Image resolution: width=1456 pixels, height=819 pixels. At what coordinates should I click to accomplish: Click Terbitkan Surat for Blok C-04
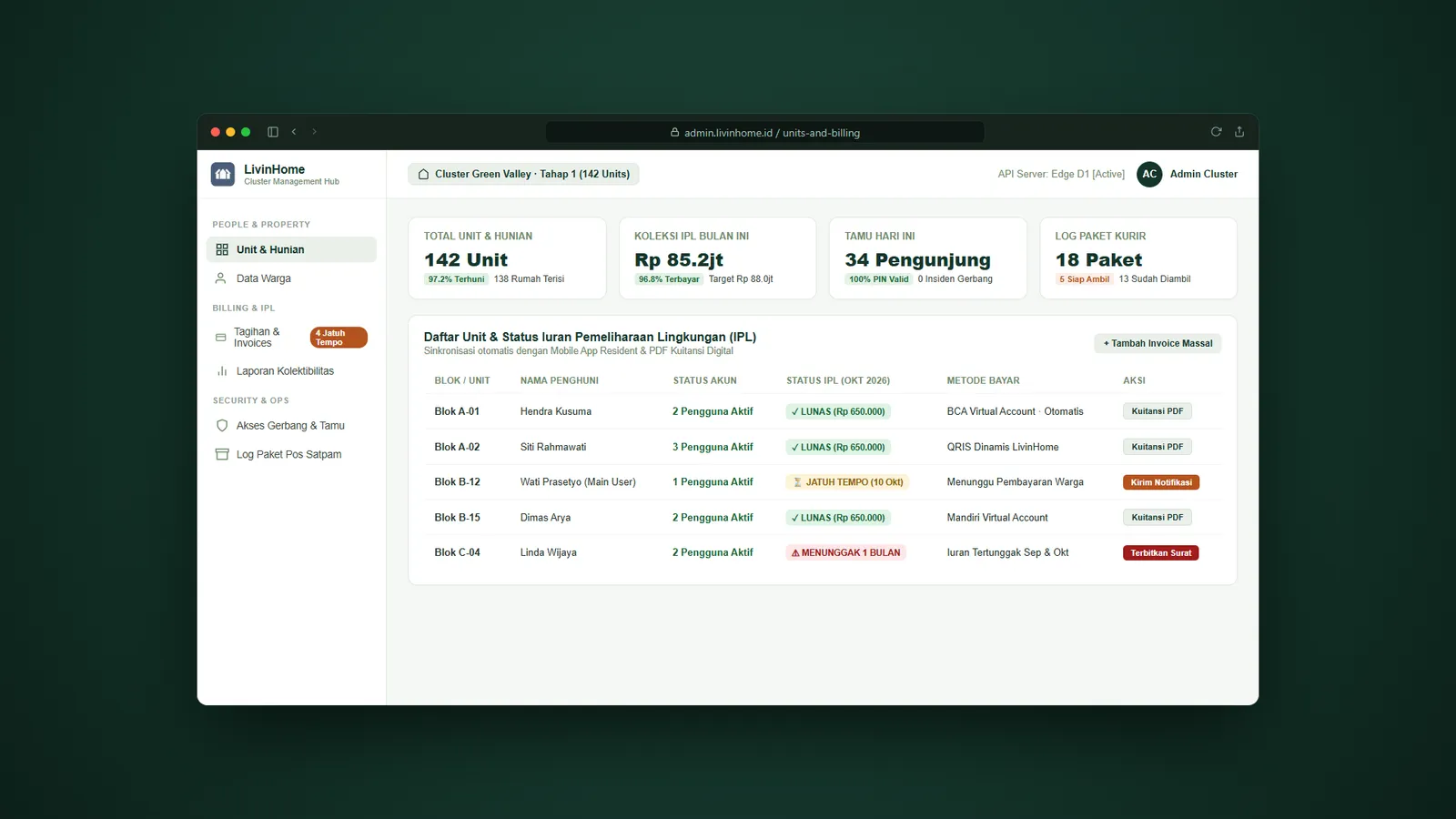point(1161,553)
